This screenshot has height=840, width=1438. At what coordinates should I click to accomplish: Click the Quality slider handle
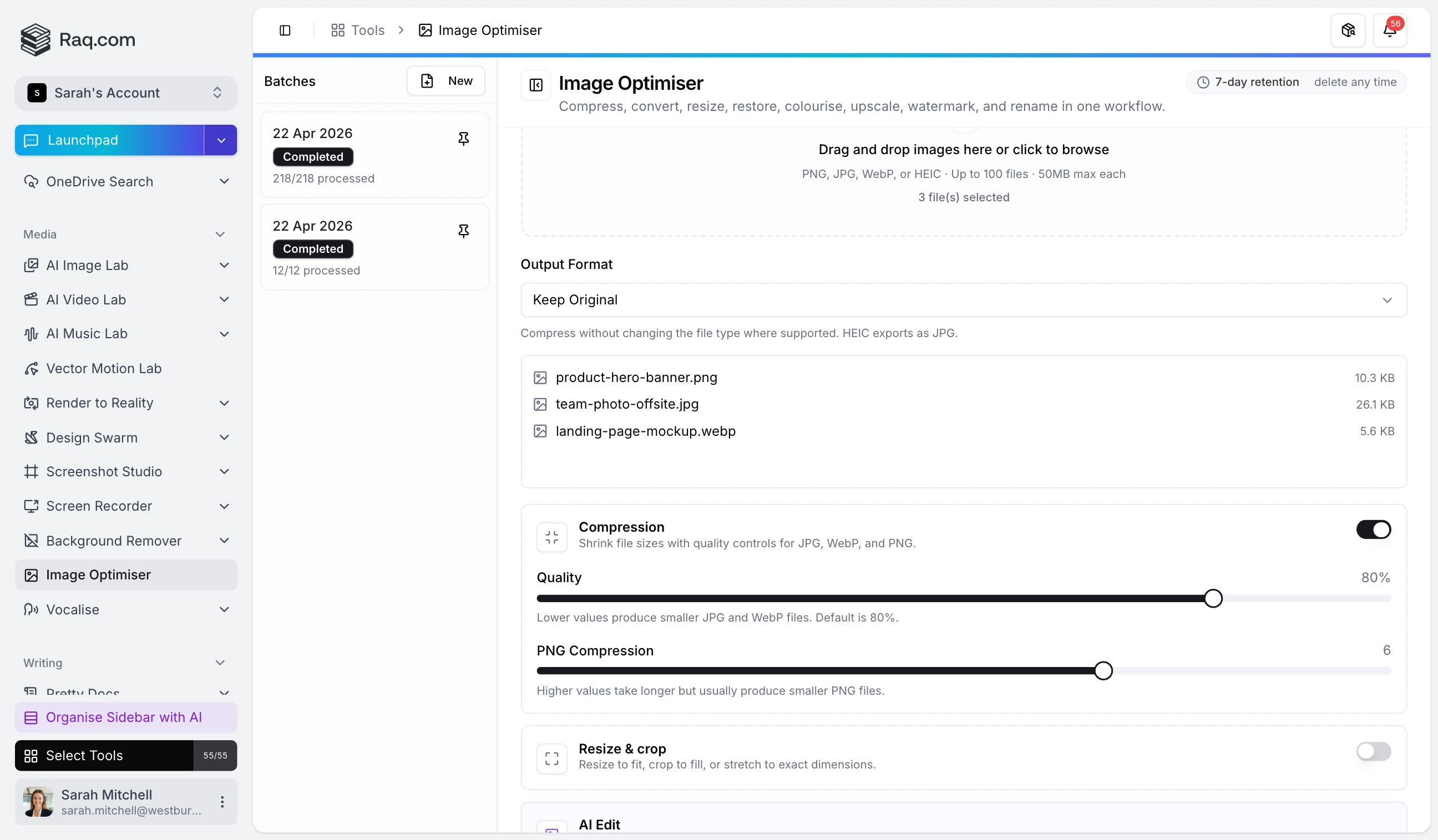click(x=1213, y=598)
